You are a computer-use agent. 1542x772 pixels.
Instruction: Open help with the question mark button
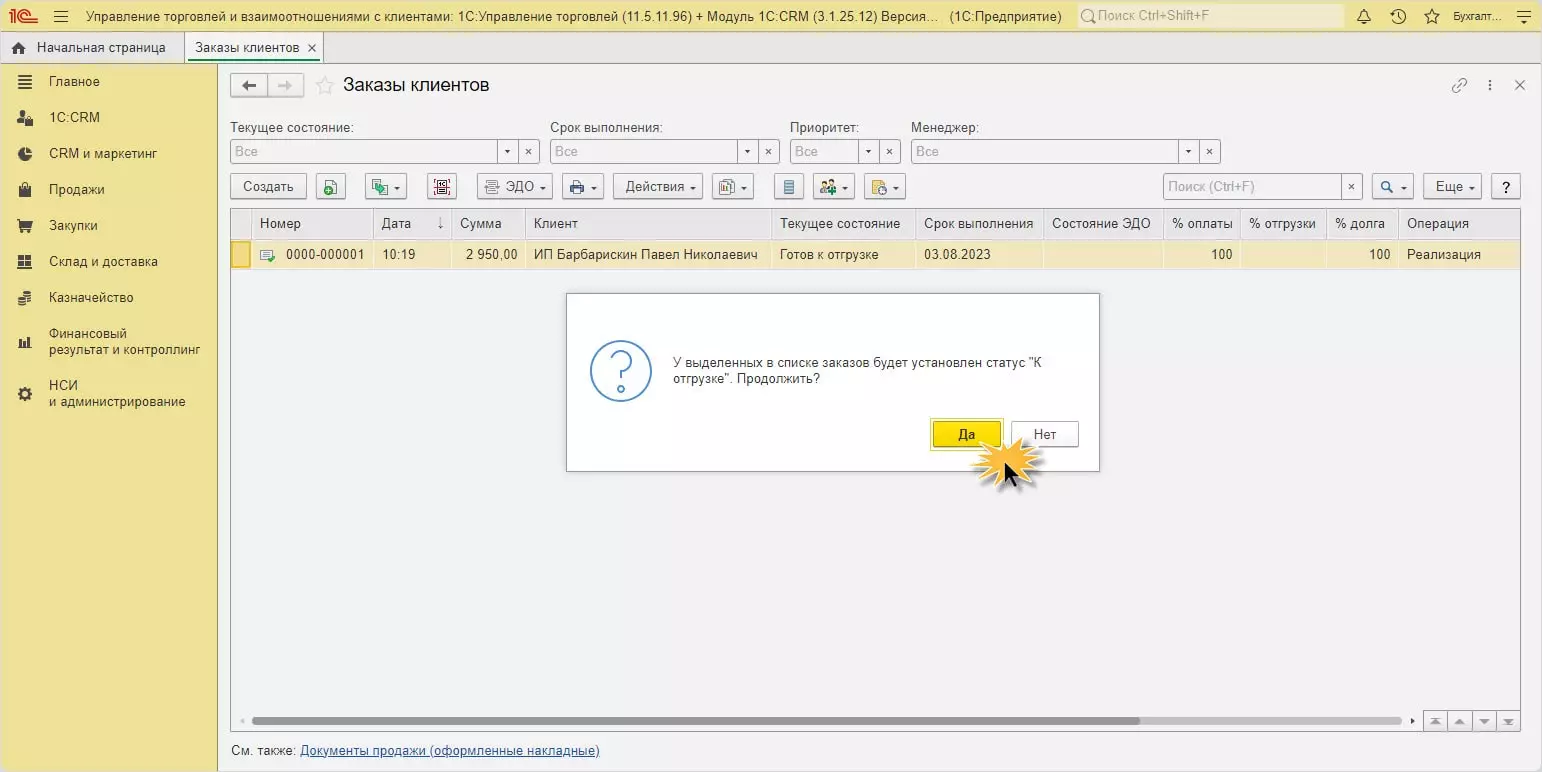[x=1506, y=187]
